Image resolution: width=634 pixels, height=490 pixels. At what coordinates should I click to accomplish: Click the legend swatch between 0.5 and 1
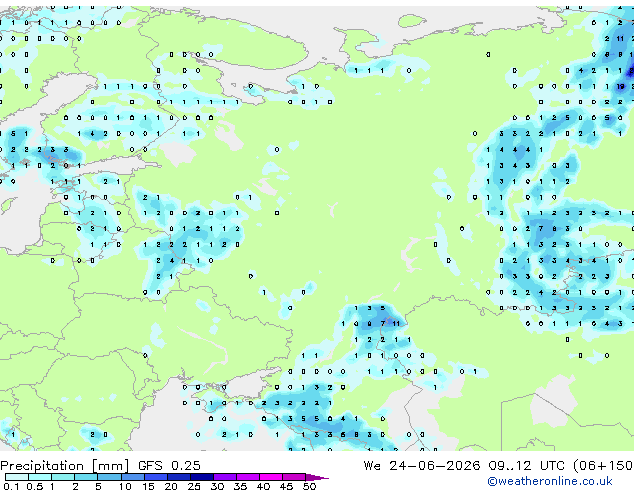tap(40, 477)
